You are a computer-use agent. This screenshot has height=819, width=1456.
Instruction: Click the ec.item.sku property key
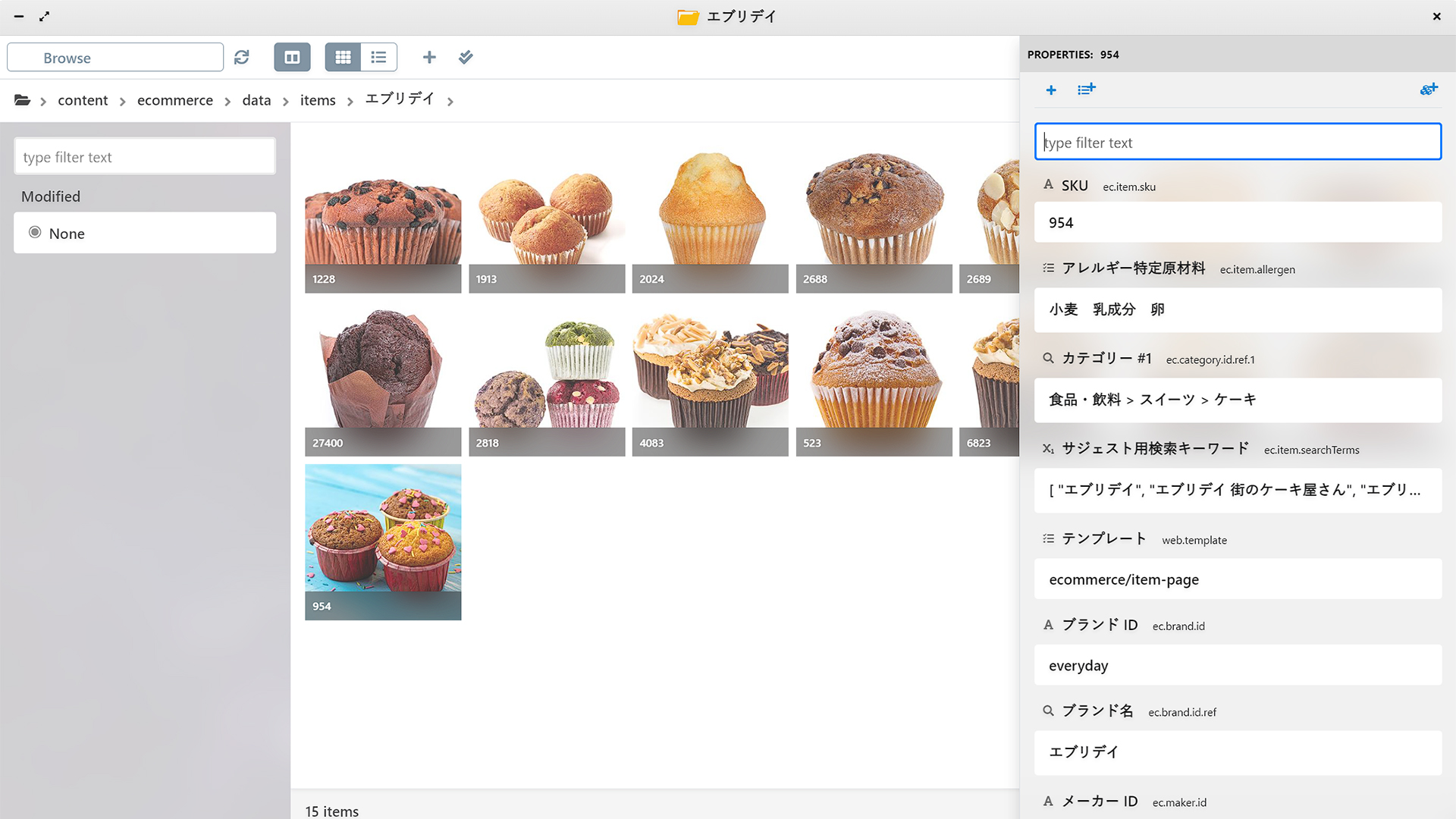coord(1129,187)
